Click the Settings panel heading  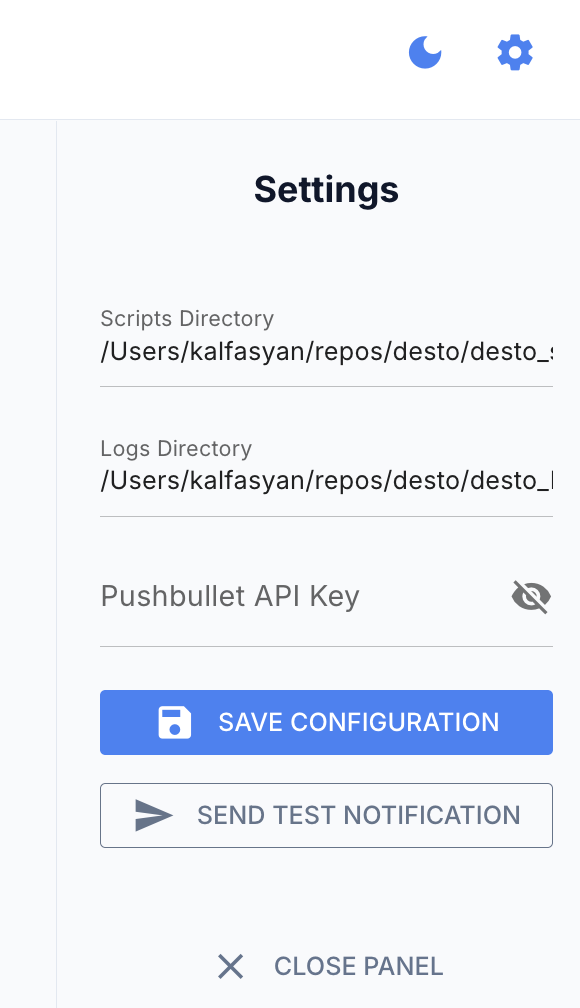point(327,190)
